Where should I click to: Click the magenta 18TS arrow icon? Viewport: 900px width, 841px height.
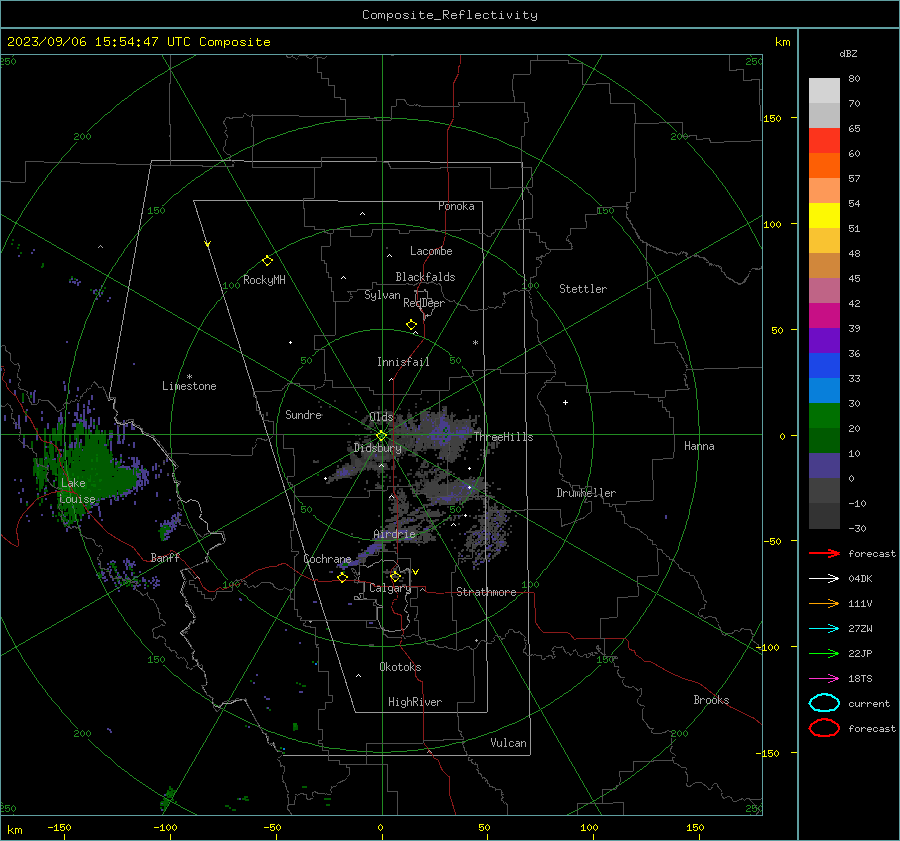pos(824,679)
